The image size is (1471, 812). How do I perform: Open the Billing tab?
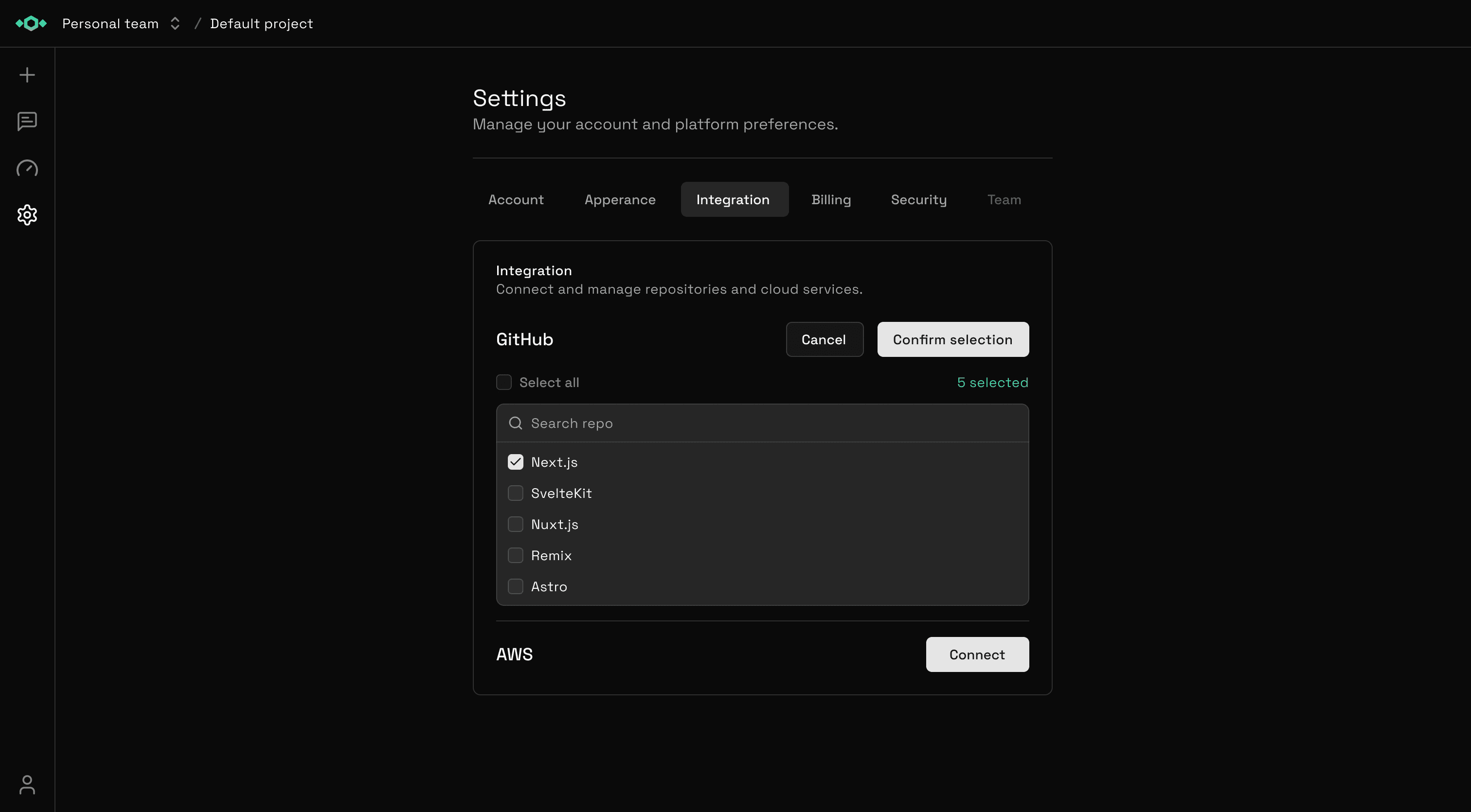831,199
